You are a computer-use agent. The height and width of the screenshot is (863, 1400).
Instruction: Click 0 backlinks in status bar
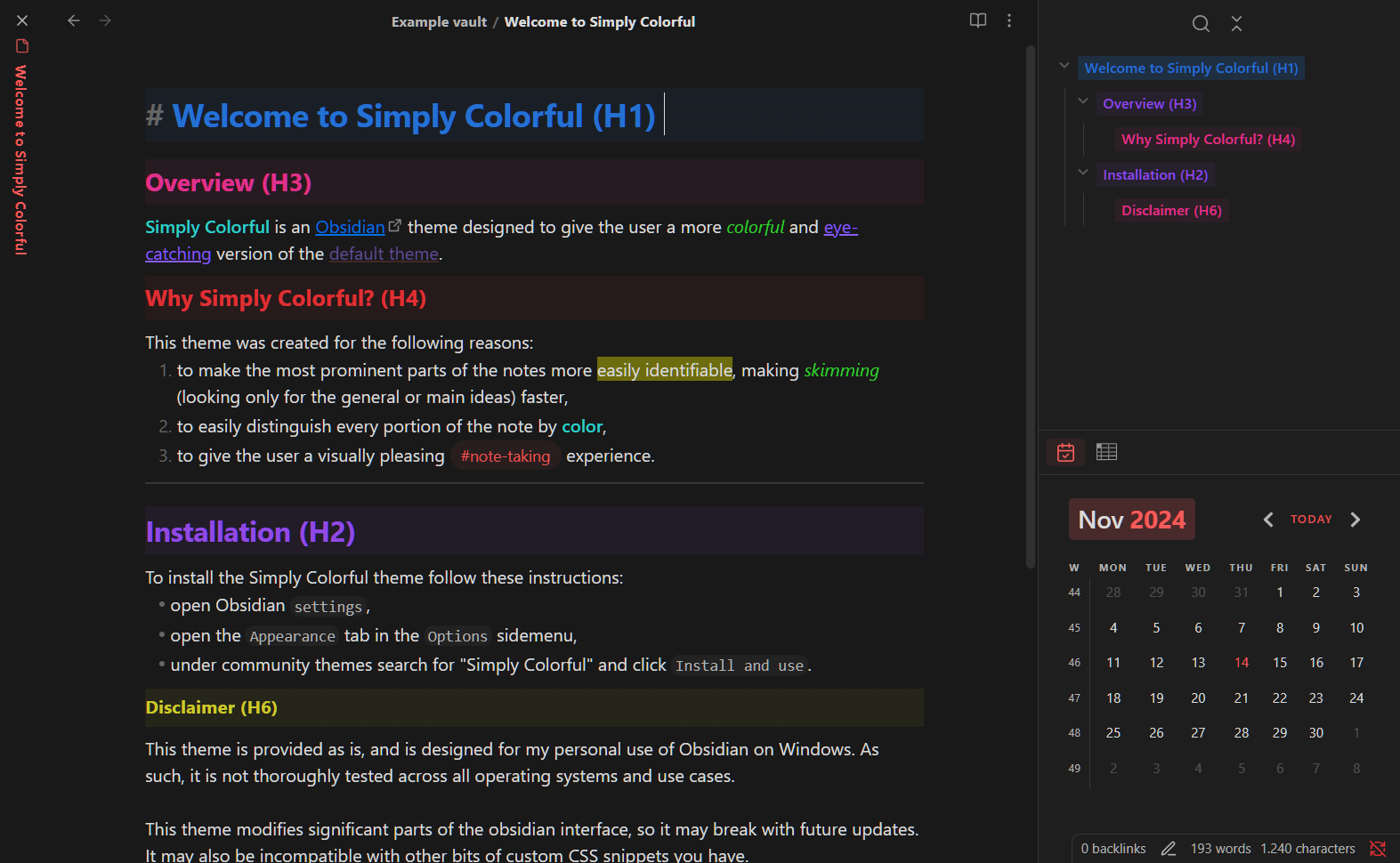[x=1113, y=849]
